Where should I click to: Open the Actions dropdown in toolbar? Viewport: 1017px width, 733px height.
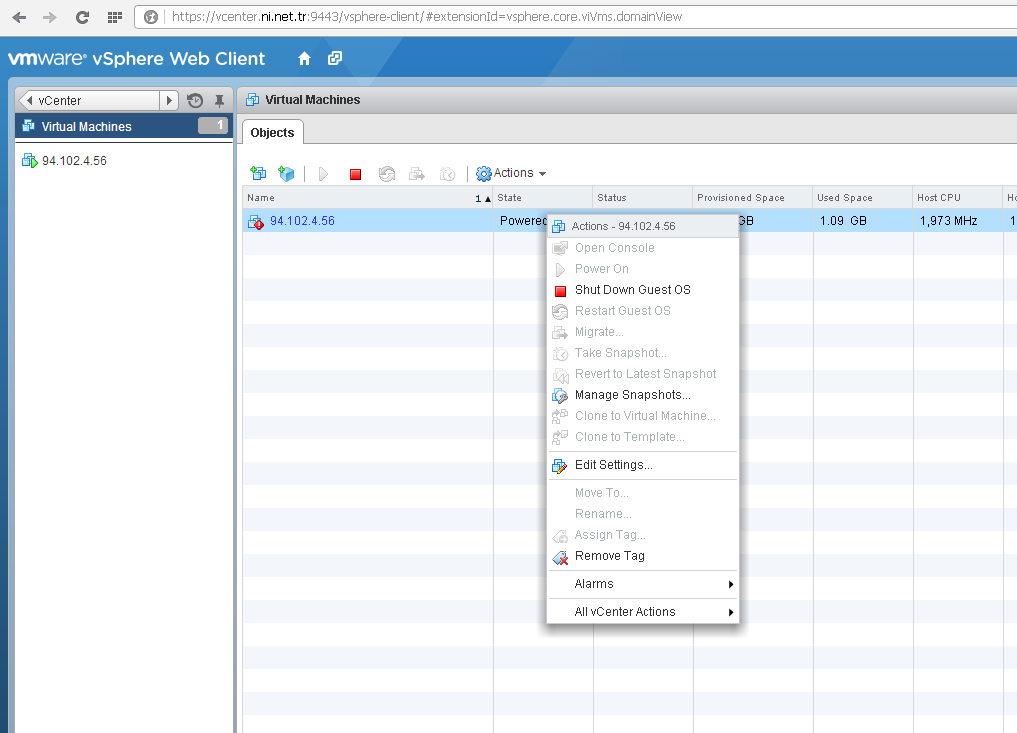pyautogui.click(x=511, y=173)
